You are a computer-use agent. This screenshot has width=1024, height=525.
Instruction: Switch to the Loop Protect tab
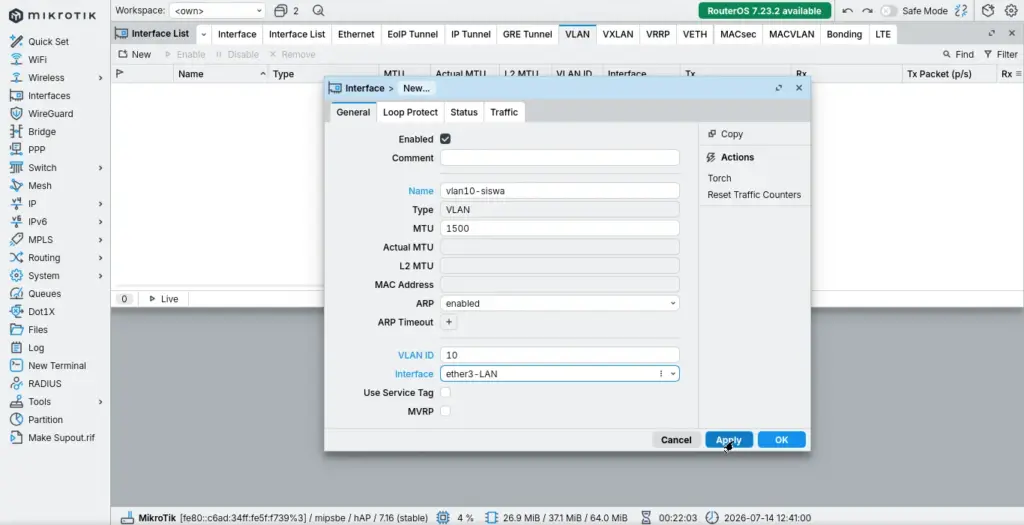[410, 112]
